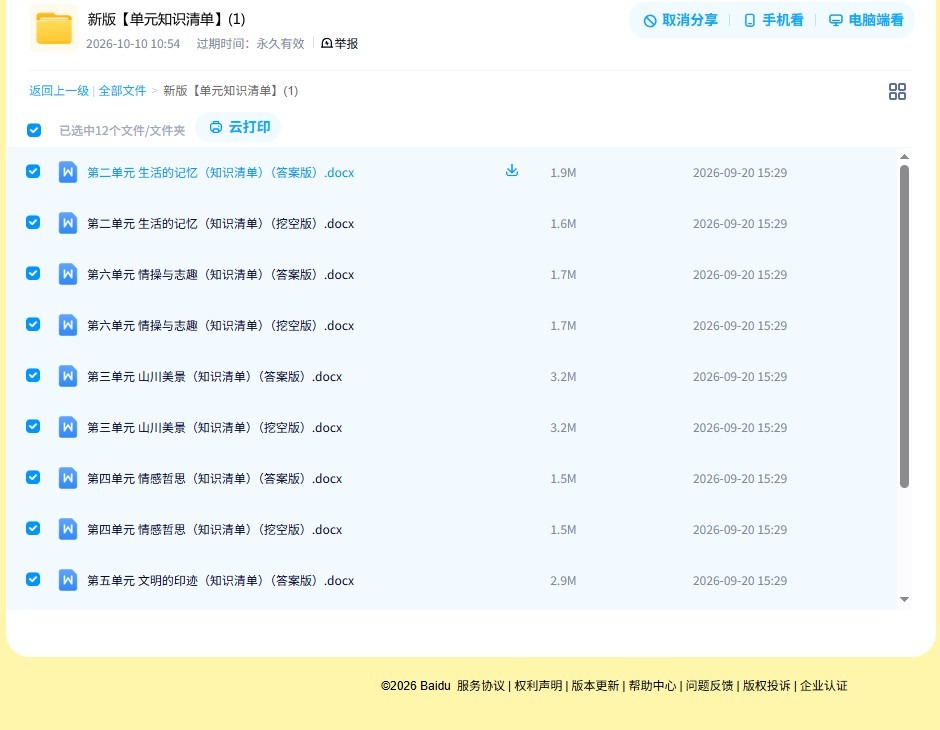The width and height of the screenshot is (940, 730).
Task: Open 全部文件 breadcrumb link
Action: point(122,91)
